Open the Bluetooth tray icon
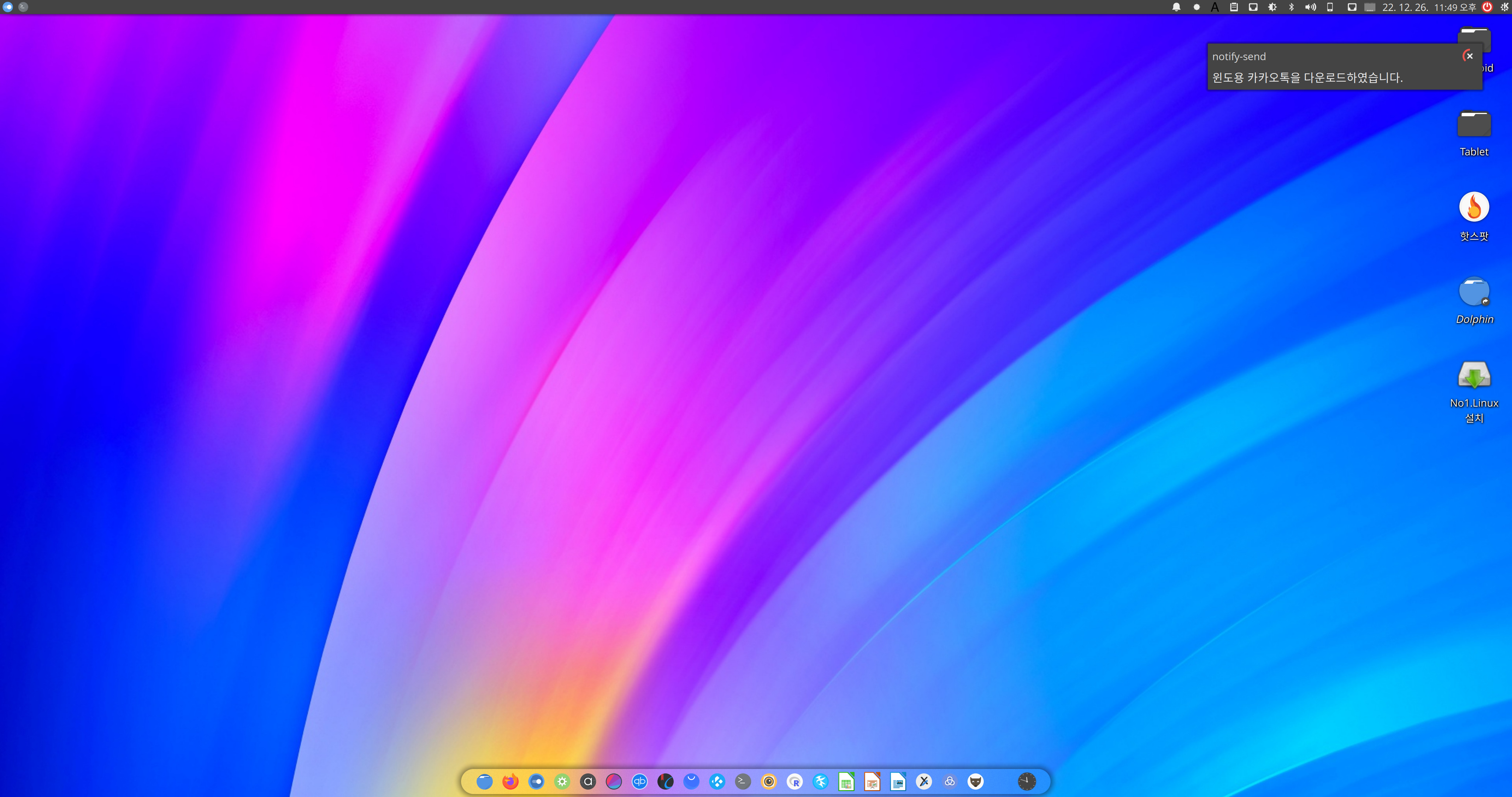 tap(1291, 7)
